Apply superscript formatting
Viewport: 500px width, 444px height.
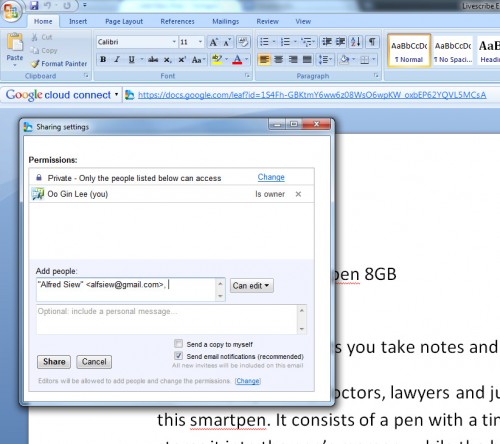pos(182,60)
